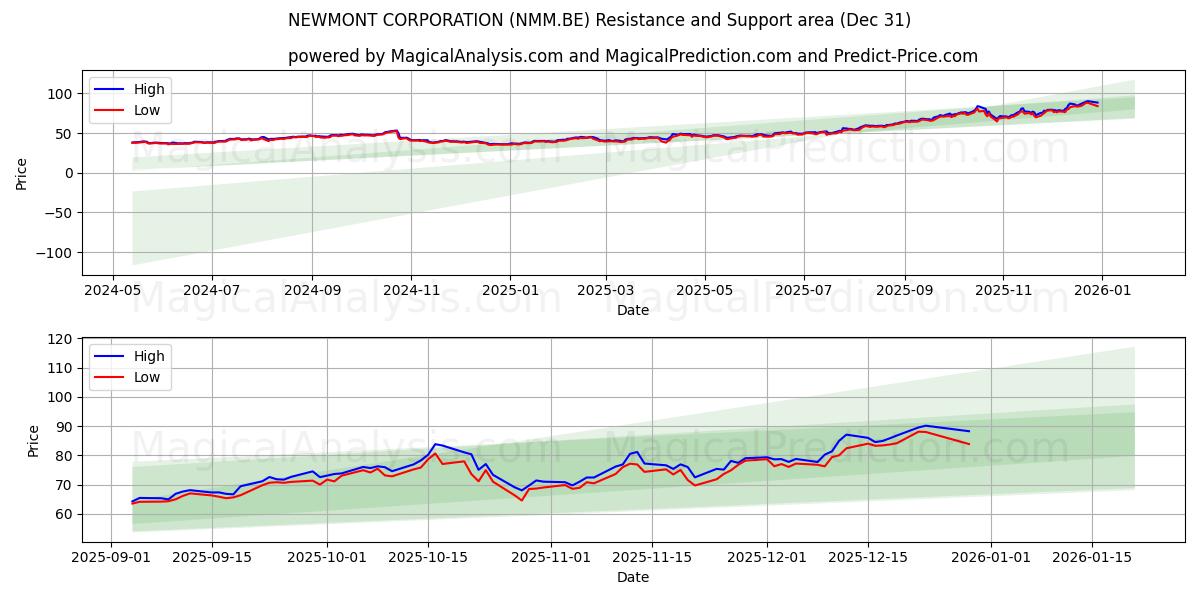
Task: Click 'Low' in the bottom chart legend
Action: (x=147, y=378)
